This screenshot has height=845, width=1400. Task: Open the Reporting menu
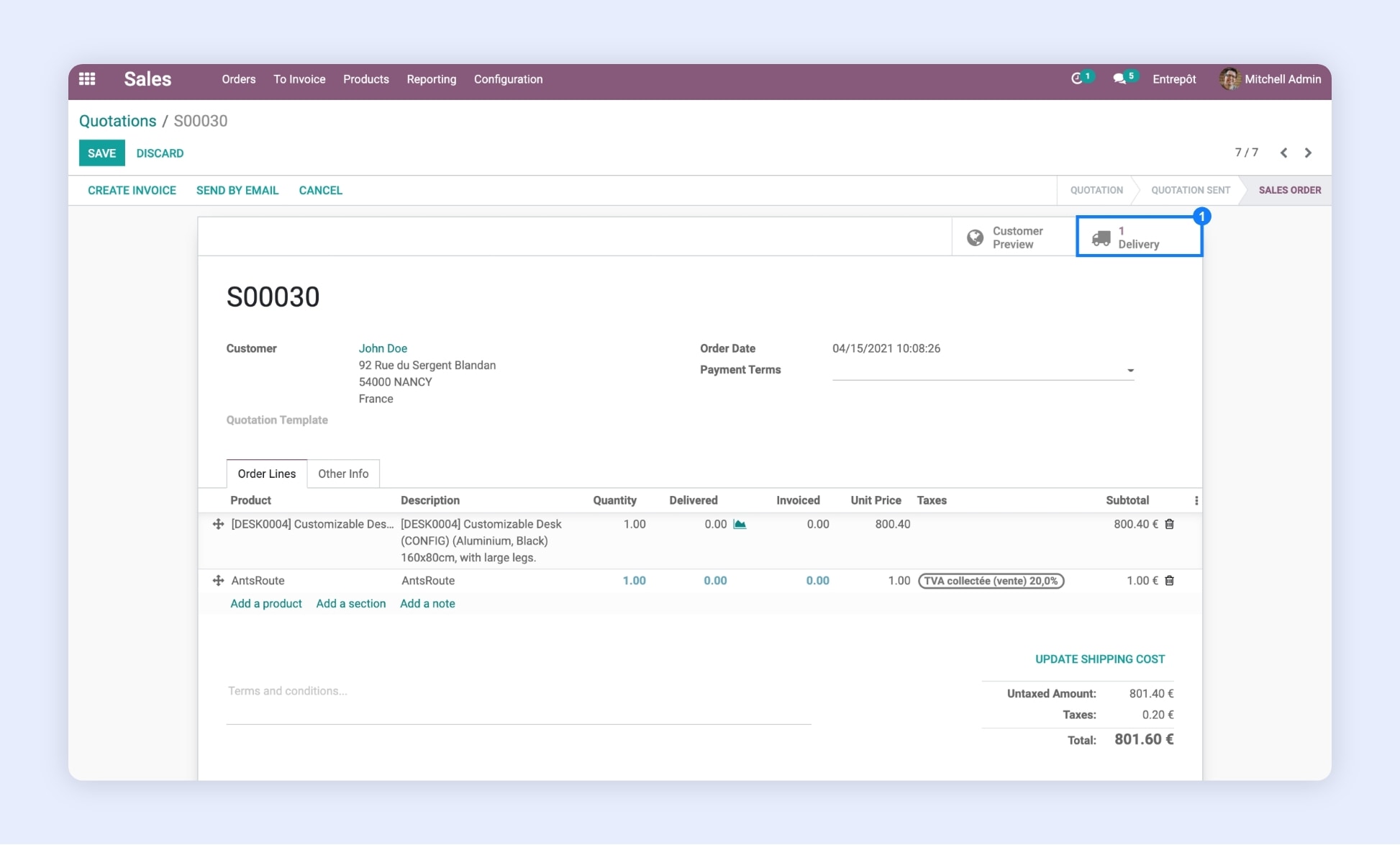pyautogui.click(x=431, y=79)
